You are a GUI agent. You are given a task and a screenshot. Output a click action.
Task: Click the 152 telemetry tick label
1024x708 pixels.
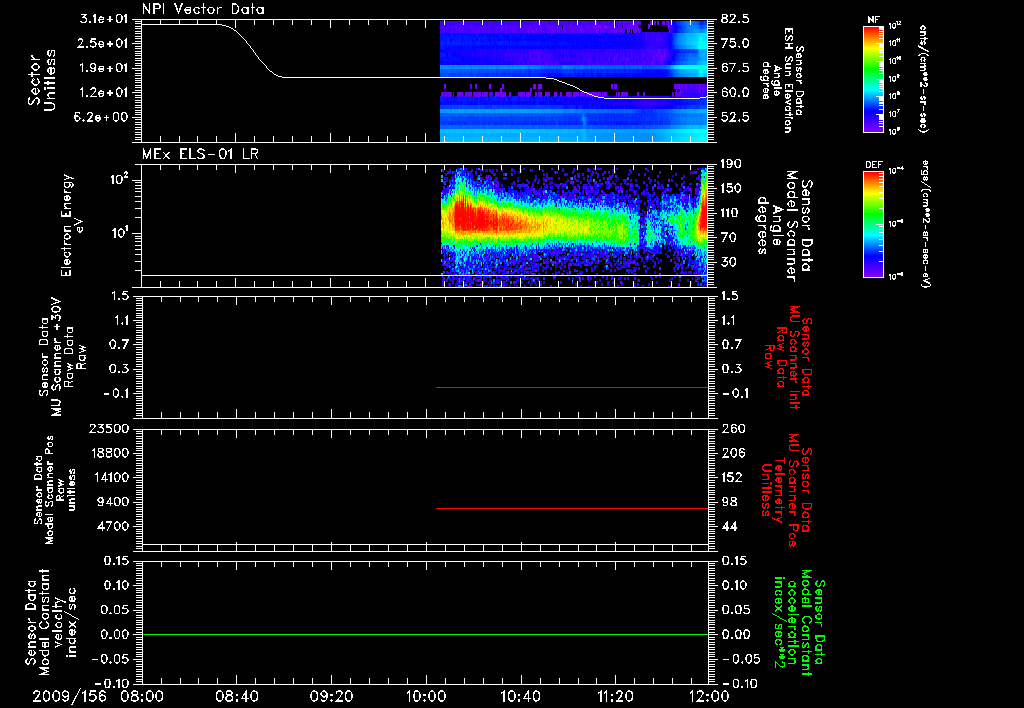pos(732,477)
